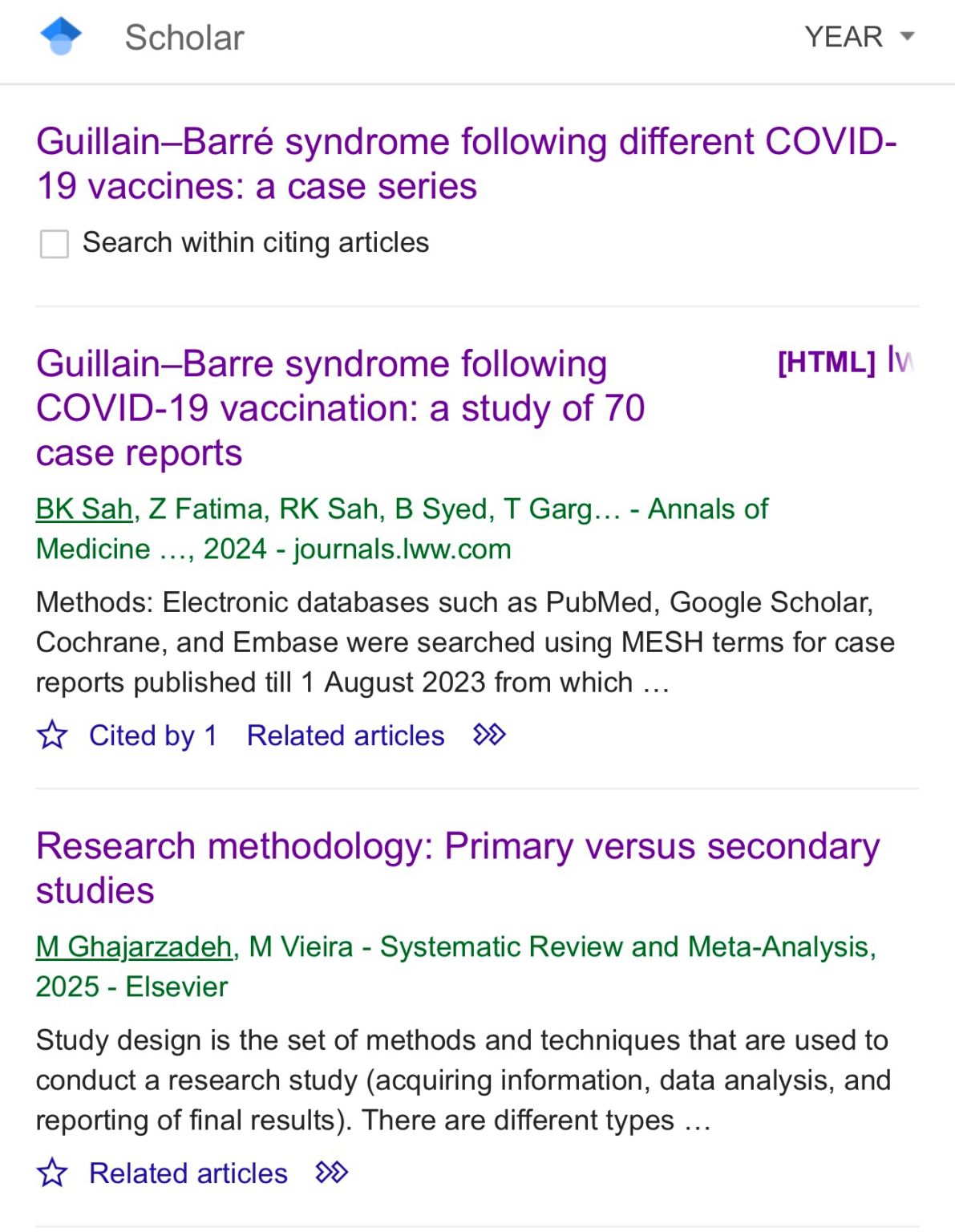The width and height of the screenshot is (955, 1232).
Task: Show more options for the Sah article
Action: 489,735
